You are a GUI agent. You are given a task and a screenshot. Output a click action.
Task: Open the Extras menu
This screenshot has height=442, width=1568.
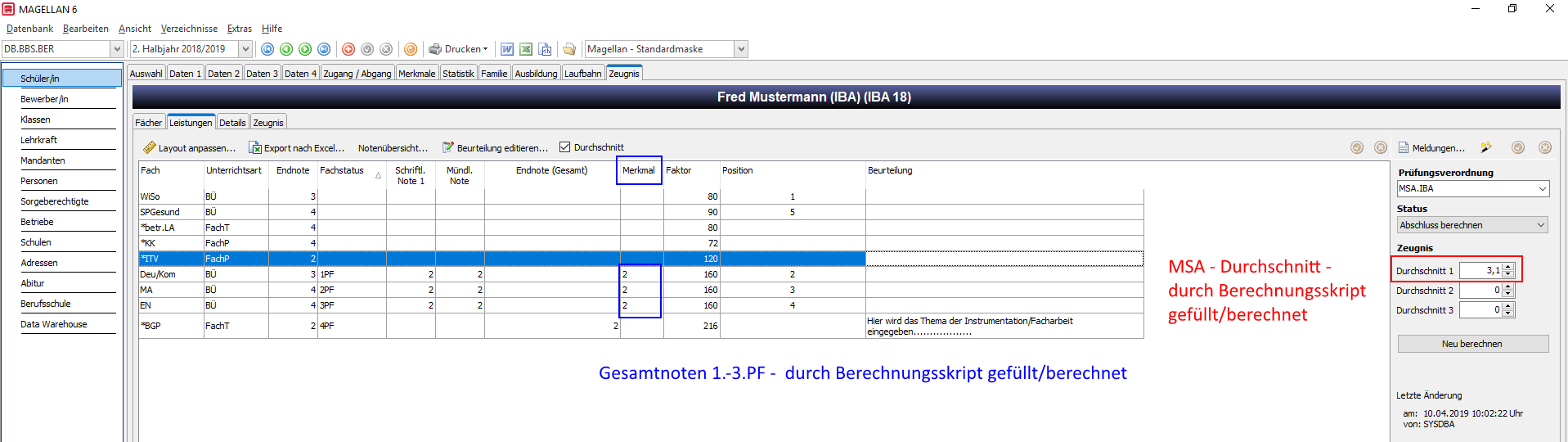(x=240, y=29)
